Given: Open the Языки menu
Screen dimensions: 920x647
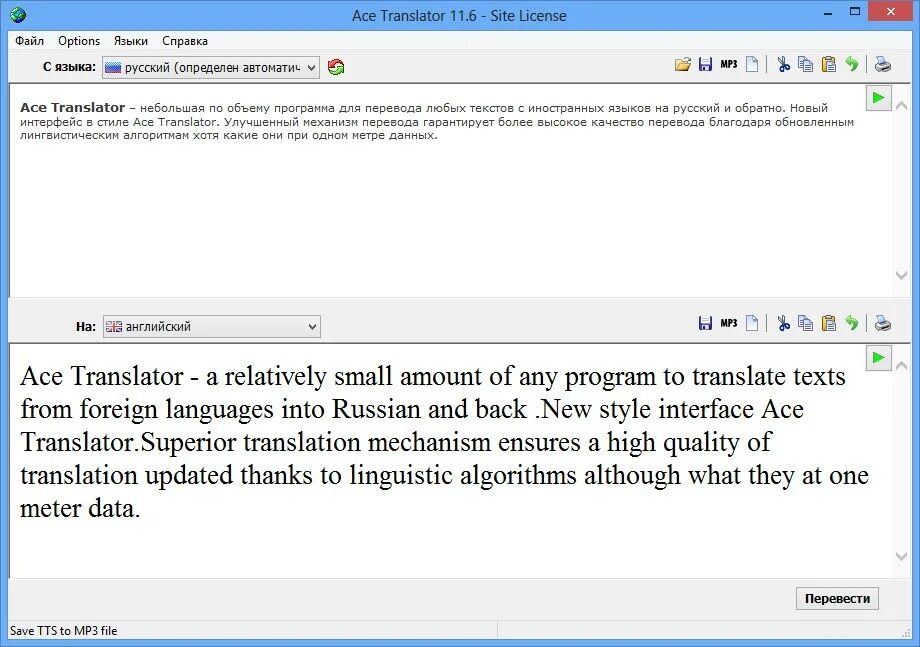Looking at the screenshot, I should (x=131, y=41).
